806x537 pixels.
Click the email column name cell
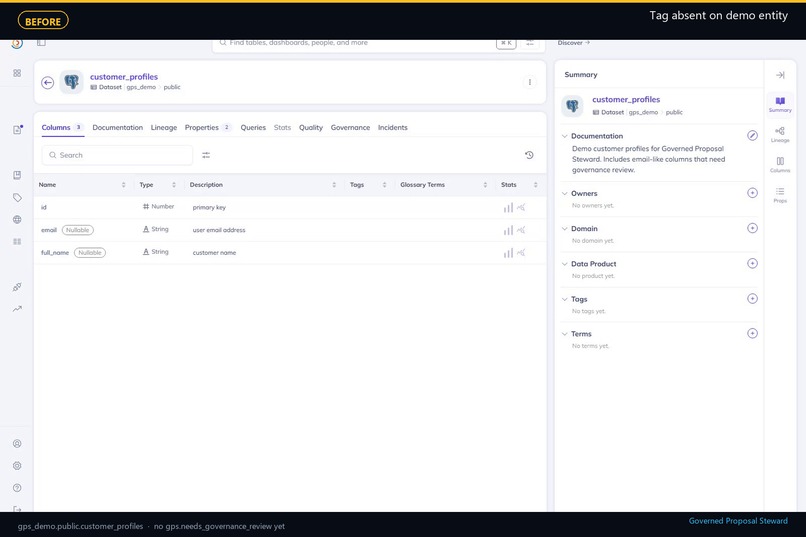point(49,230)
